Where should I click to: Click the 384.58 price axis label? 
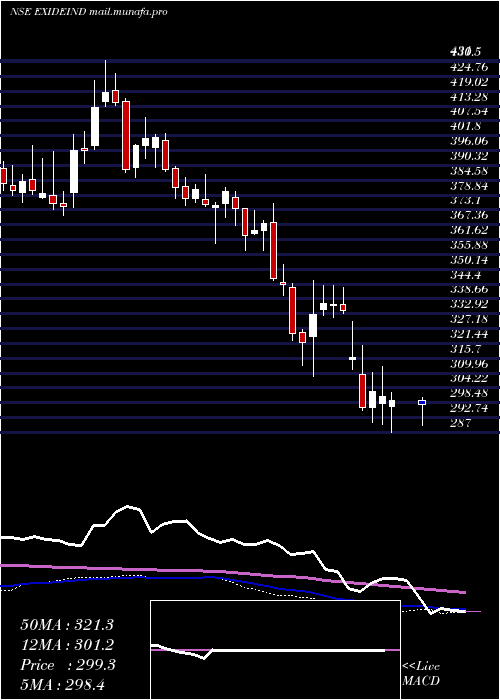click(468, 171)
